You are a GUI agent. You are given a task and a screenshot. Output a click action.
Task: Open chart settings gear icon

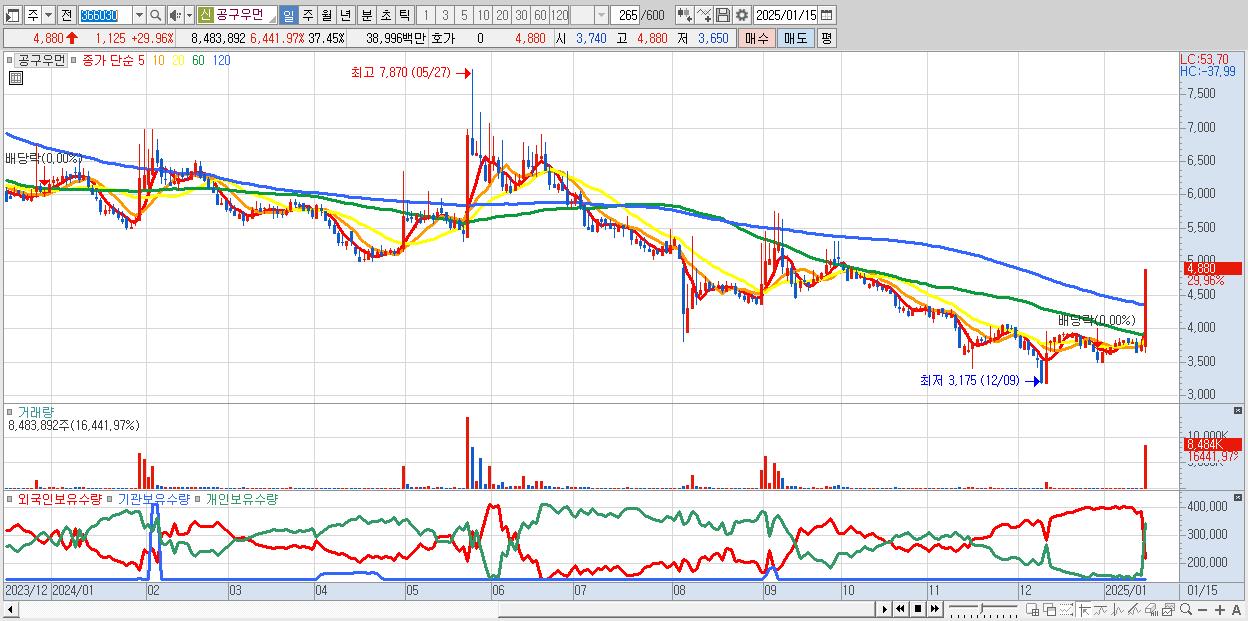click(742, 15)
